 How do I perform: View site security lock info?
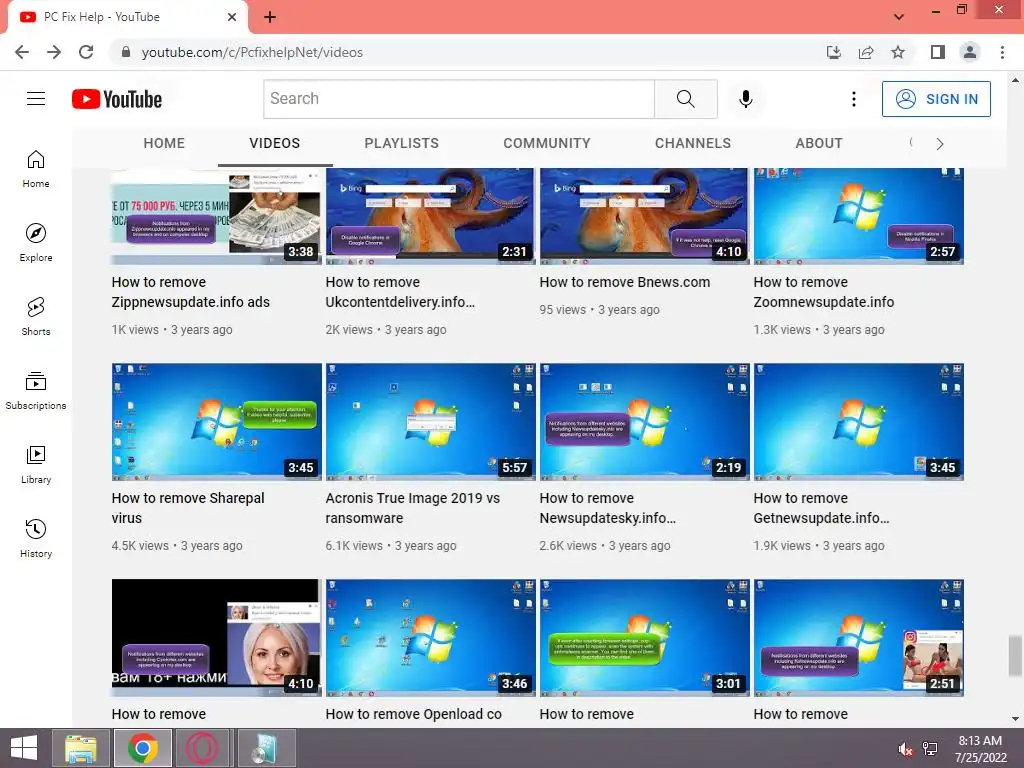[126, 52]
